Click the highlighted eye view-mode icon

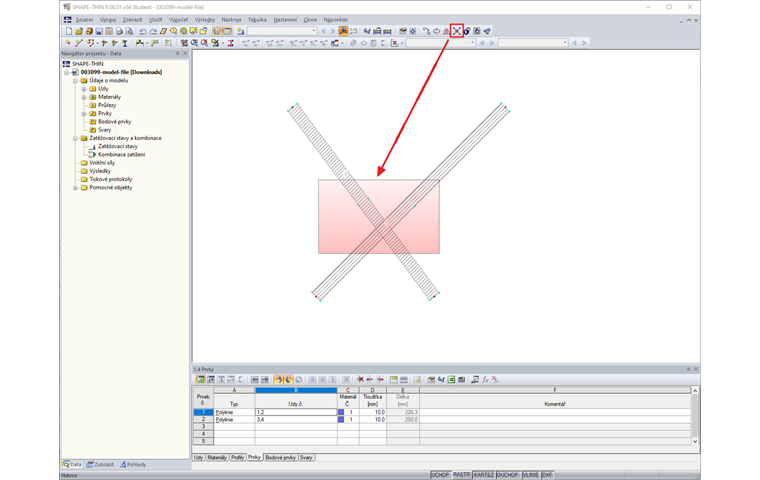pos(343,31)
